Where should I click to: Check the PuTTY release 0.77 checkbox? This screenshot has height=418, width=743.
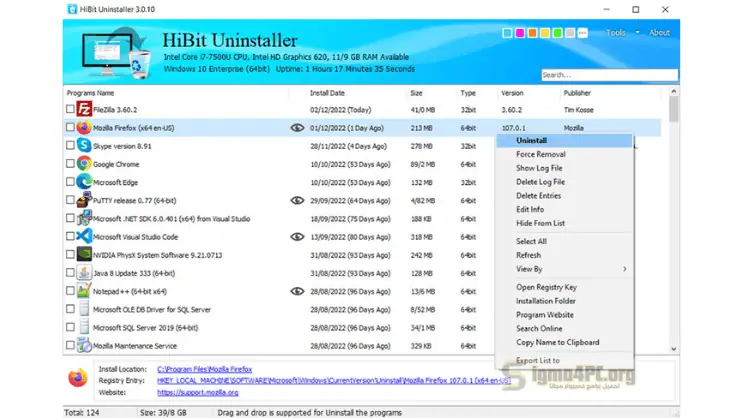tap(70, 200)
